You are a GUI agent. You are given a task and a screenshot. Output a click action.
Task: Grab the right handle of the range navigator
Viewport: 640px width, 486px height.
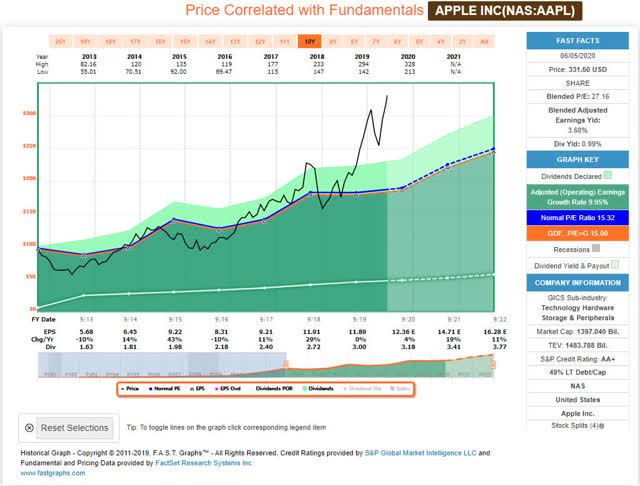coord(493,364)
